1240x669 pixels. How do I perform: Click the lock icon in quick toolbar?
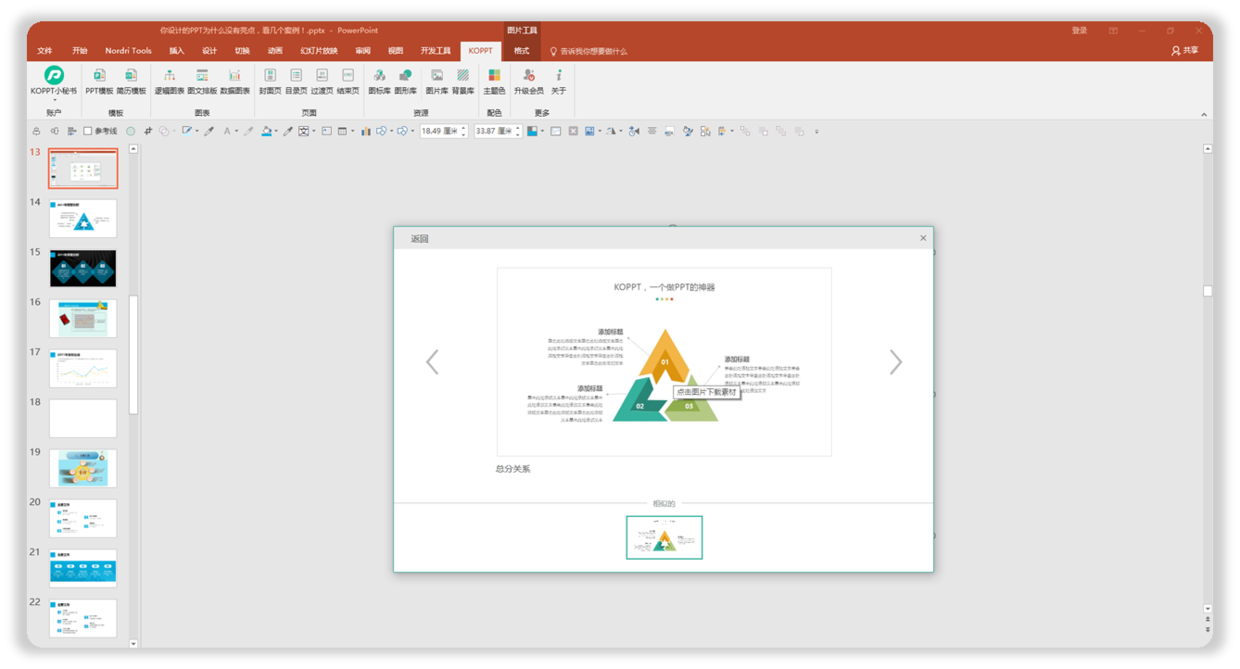click(37, 131)
